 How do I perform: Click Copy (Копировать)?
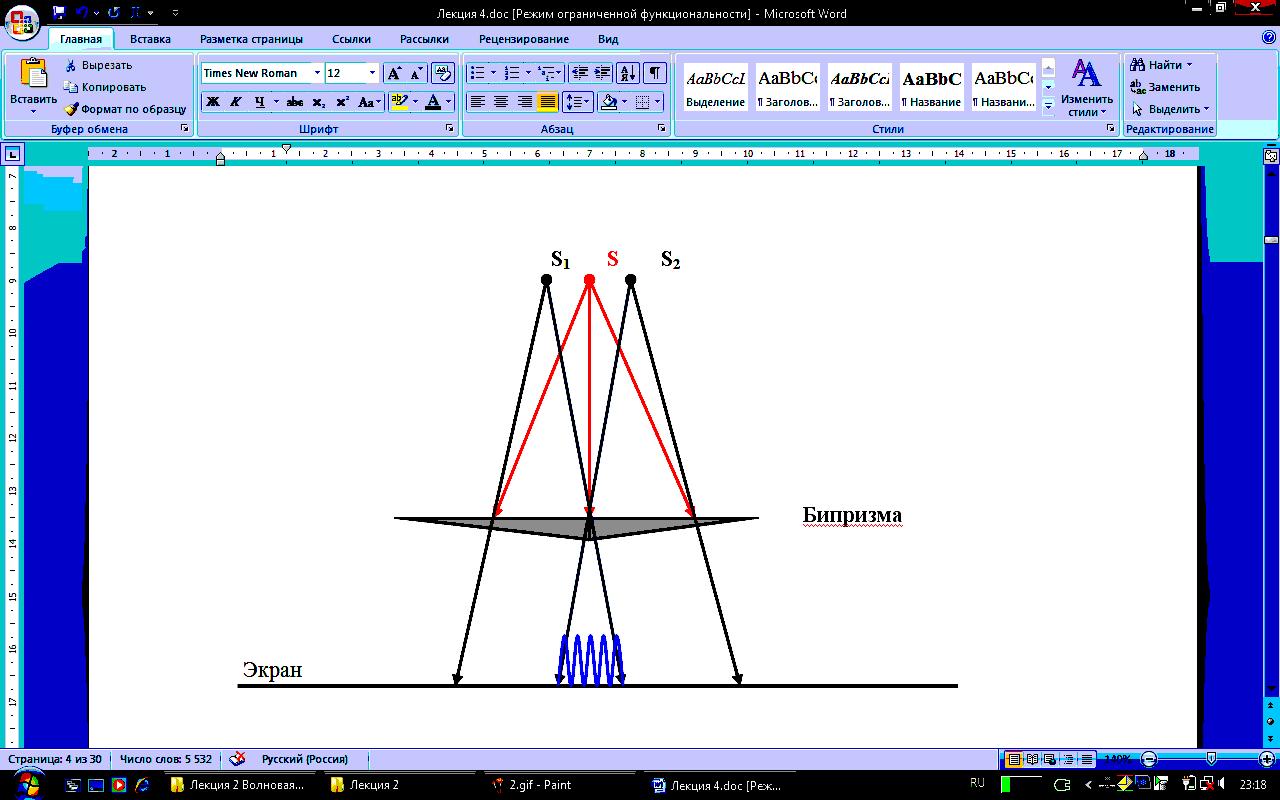pos(105,87)
